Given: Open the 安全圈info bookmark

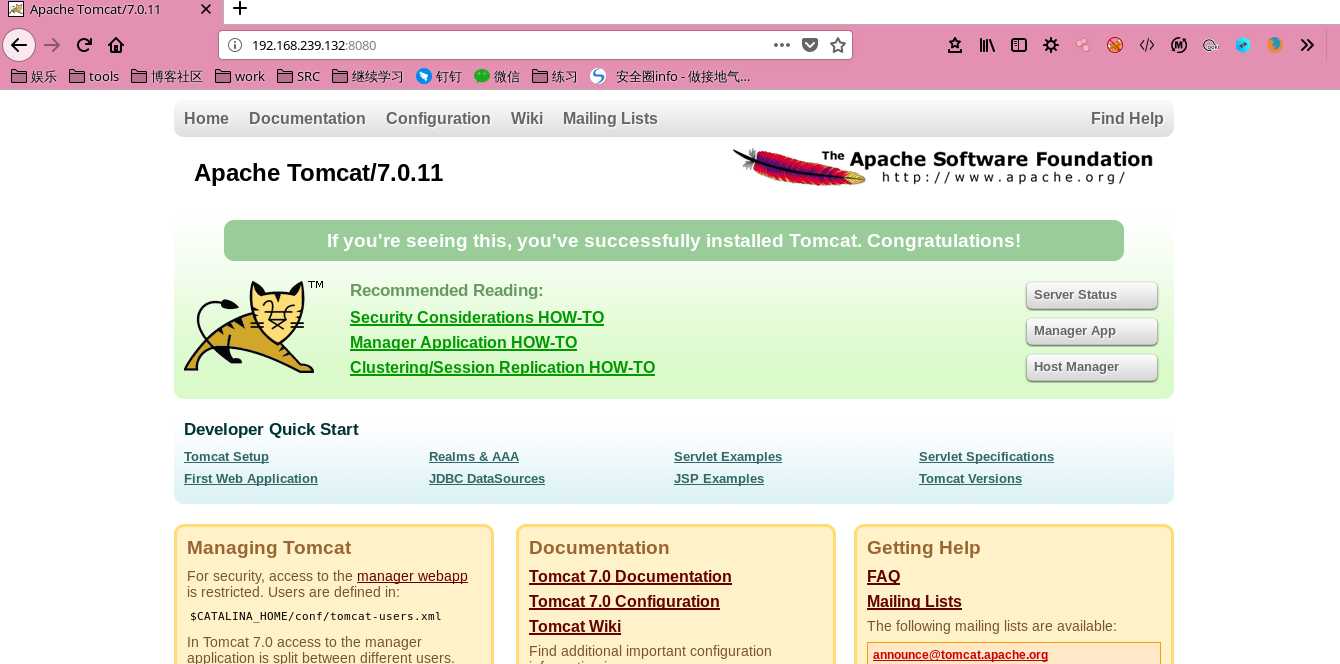Looking at the screenshot, I should pos(670,76).
